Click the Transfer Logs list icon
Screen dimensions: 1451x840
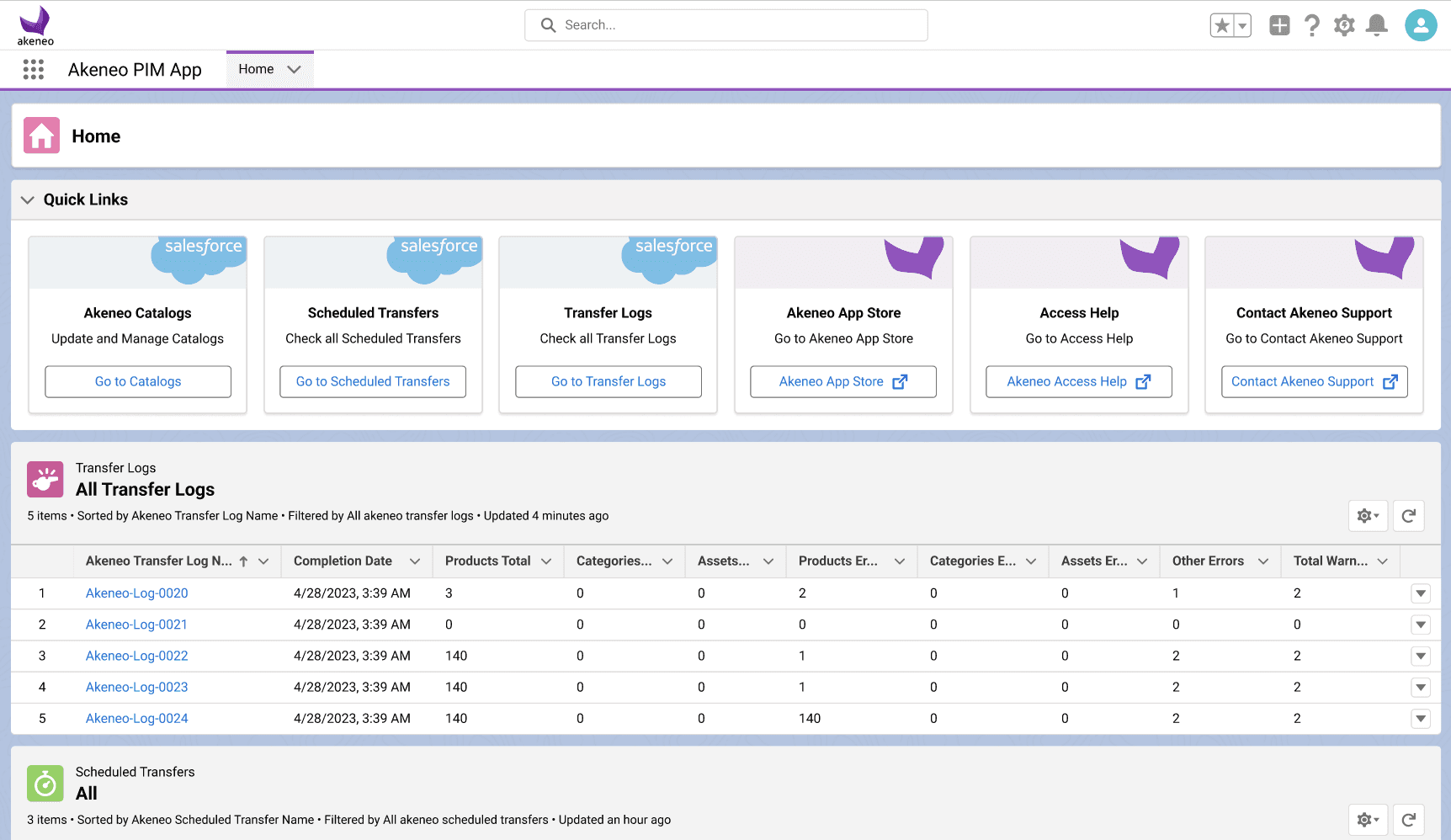45,480
